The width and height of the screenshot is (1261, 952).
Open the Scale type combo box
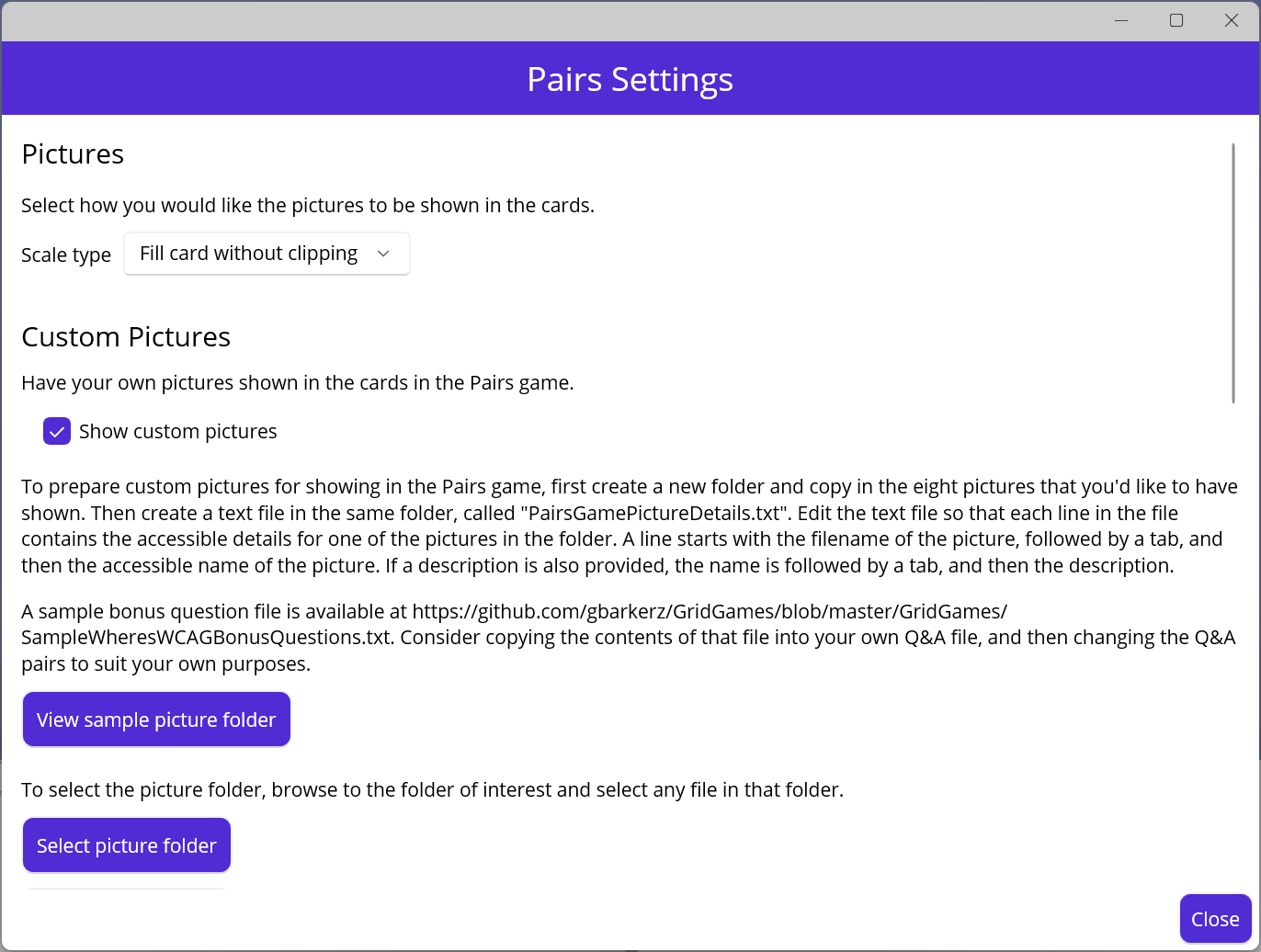click(267, 254)
